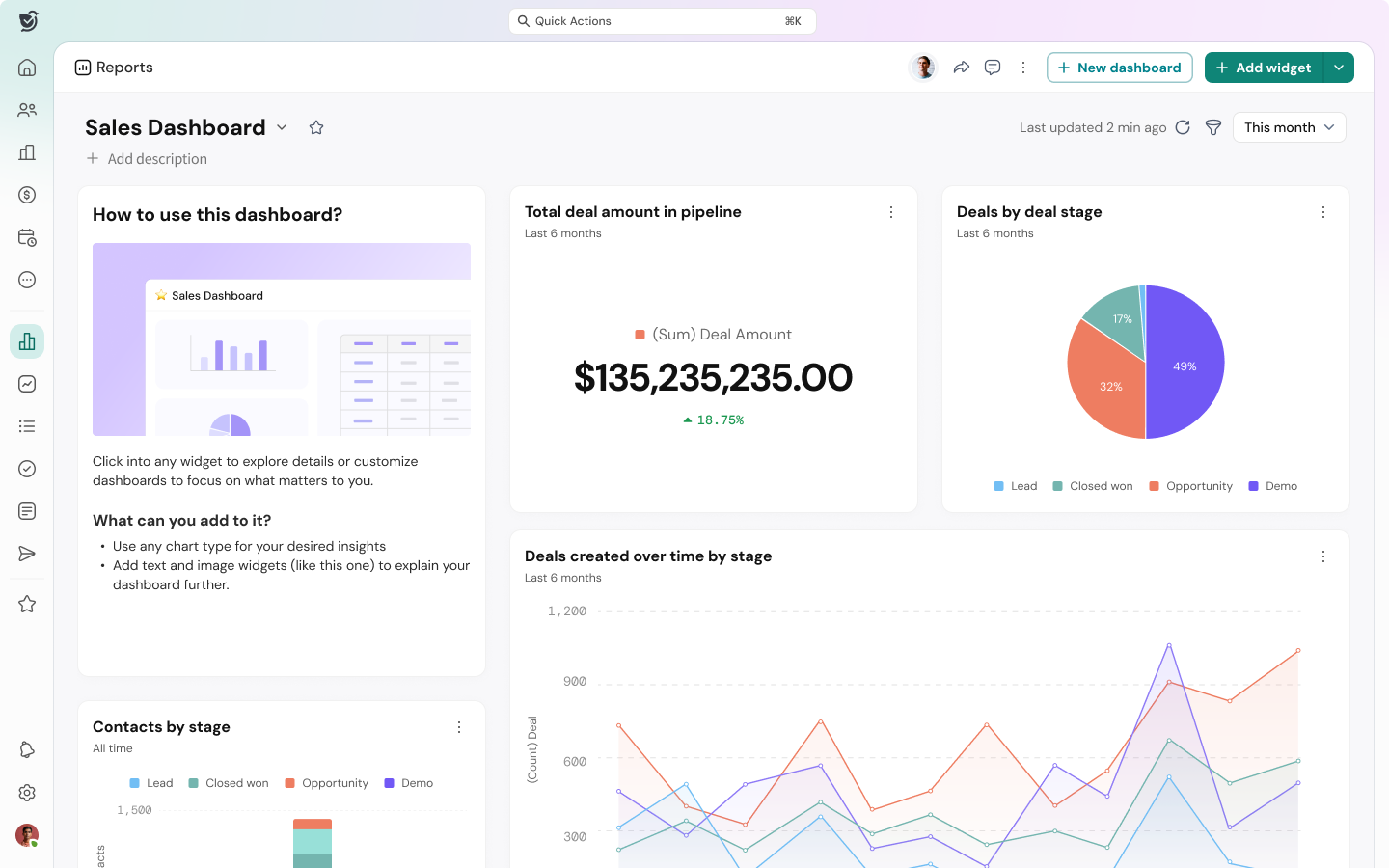
Task: Open the Home icon in sidebar
Action: point(27,68)
